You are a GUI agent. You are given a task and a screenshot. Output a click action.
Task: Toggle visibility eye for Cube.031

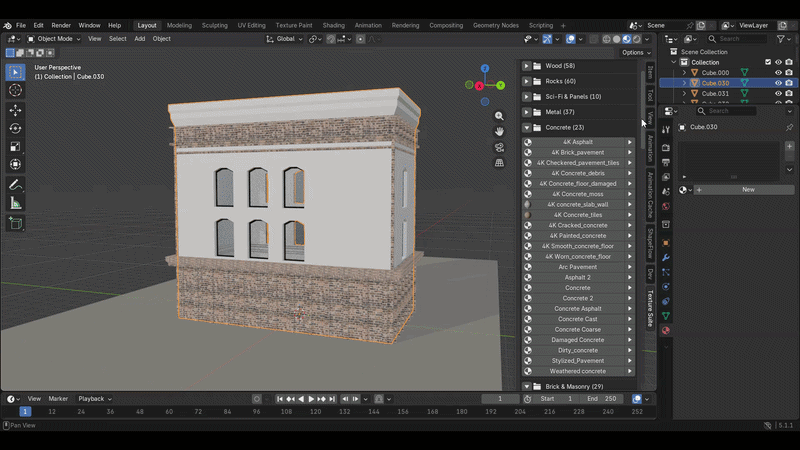pyautogui.click(x=778, y=93)
